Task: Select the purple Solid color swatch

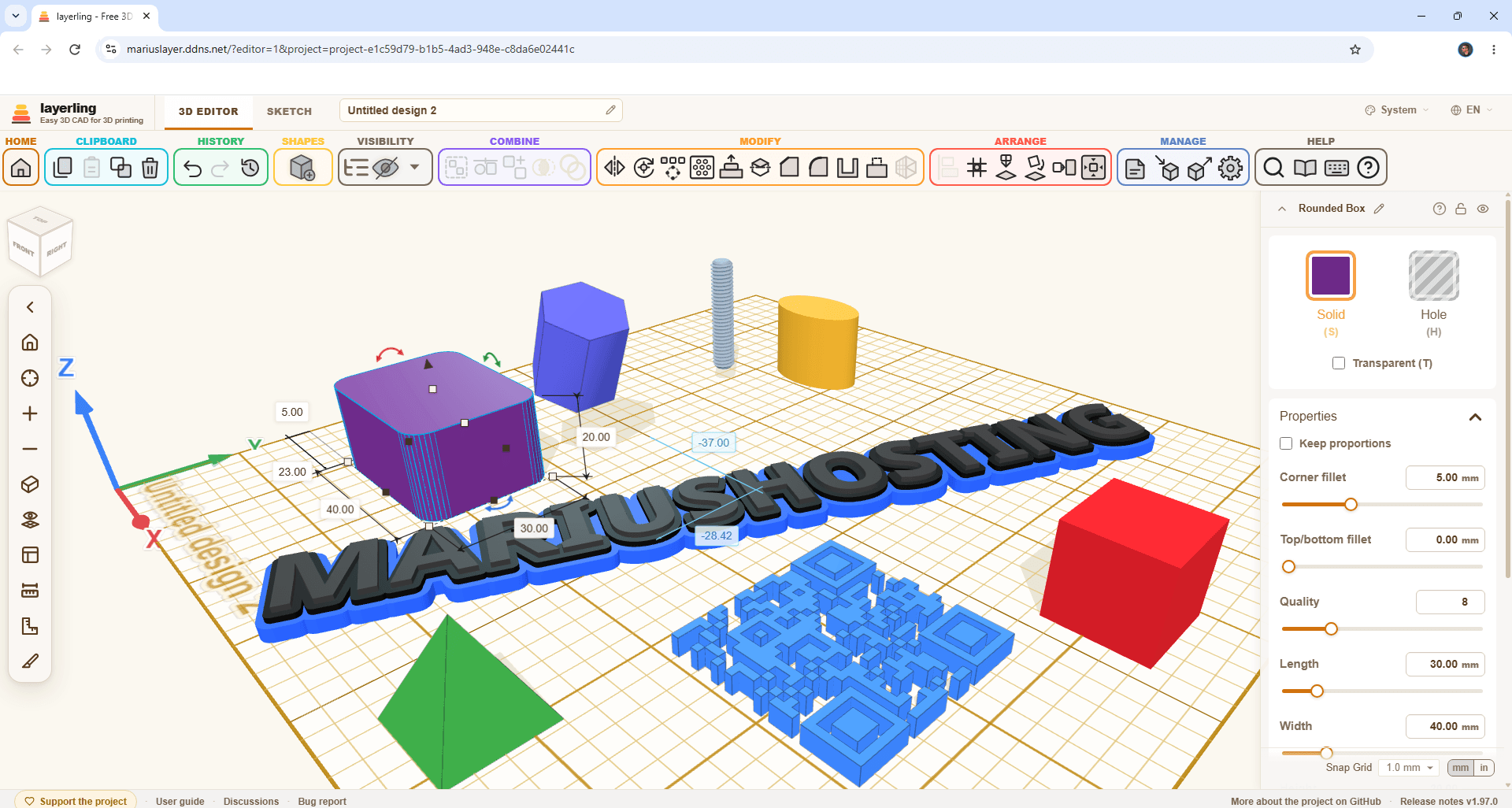Action: click(x=1331, y=276)
